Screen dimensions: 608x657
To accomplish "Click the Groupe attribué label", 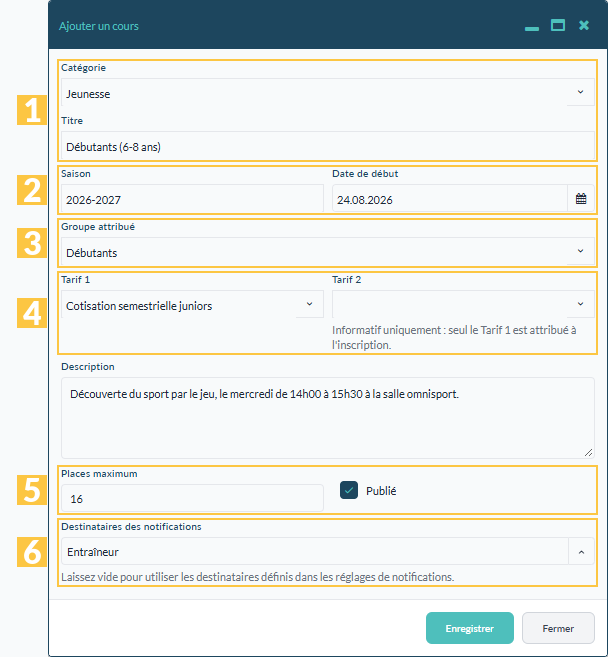I will tap(98, 227).
